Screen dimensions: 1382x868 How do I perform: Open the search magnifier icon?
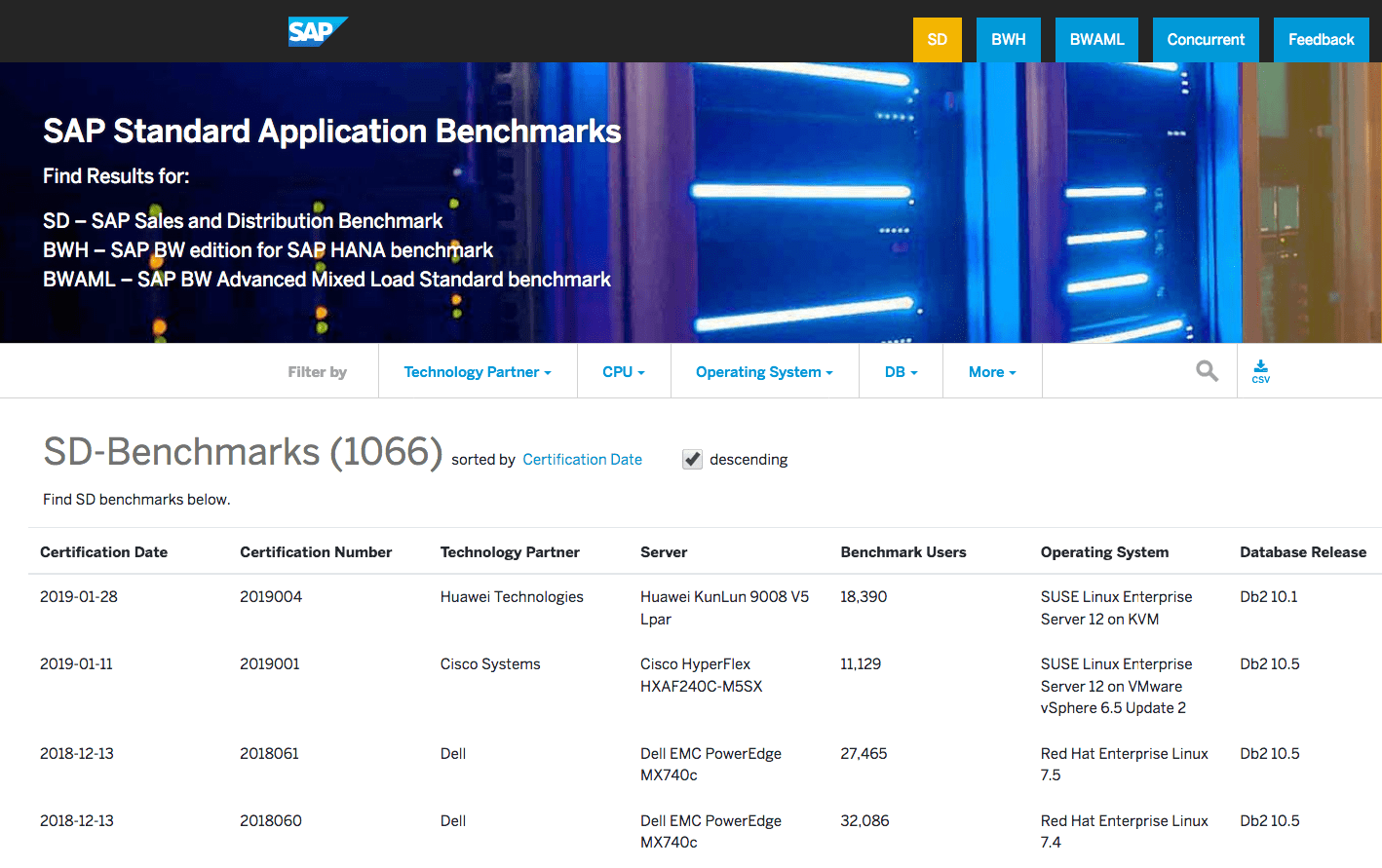(x=1207, y=370)
